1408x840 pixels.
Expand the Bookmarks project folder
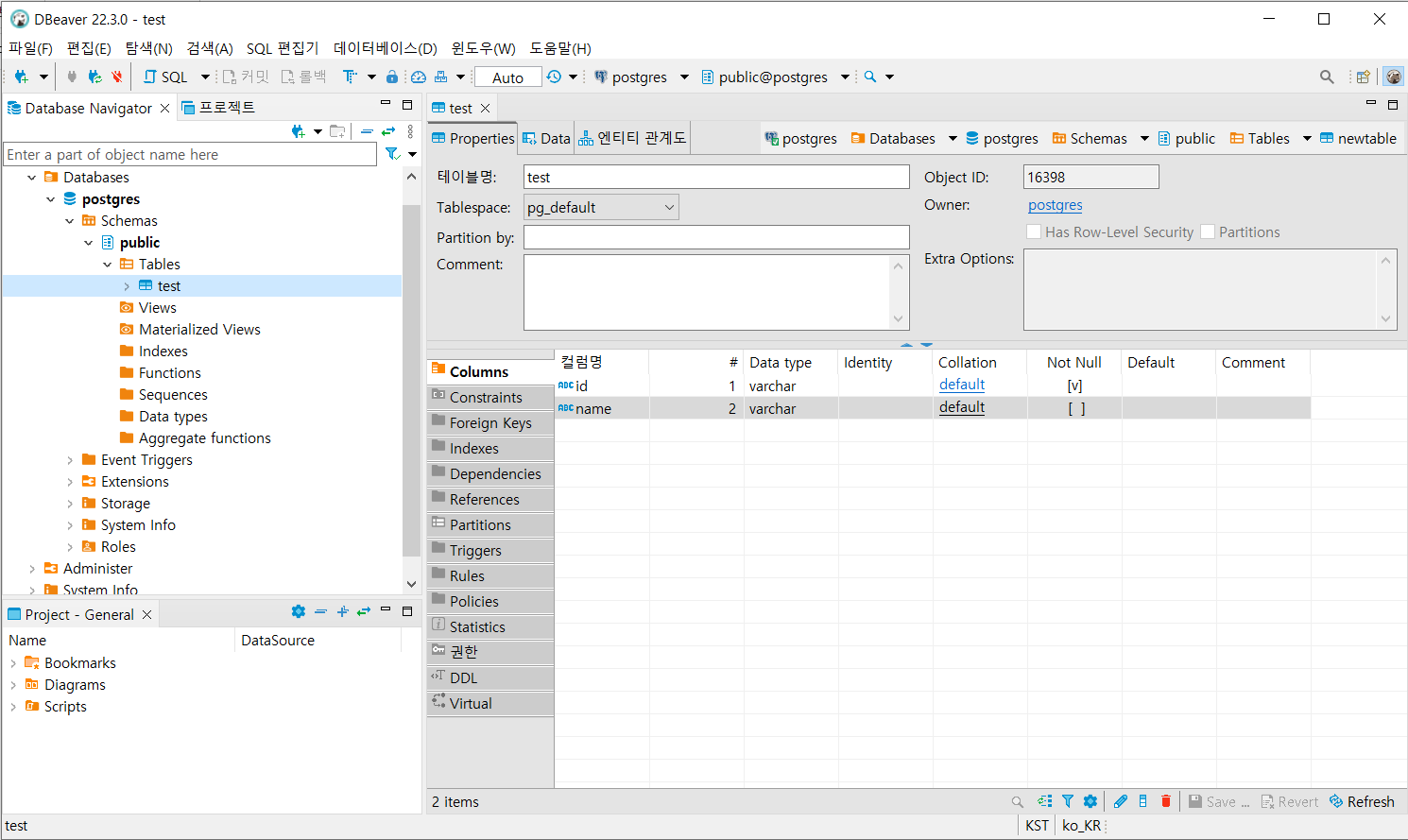click(13, 663)
